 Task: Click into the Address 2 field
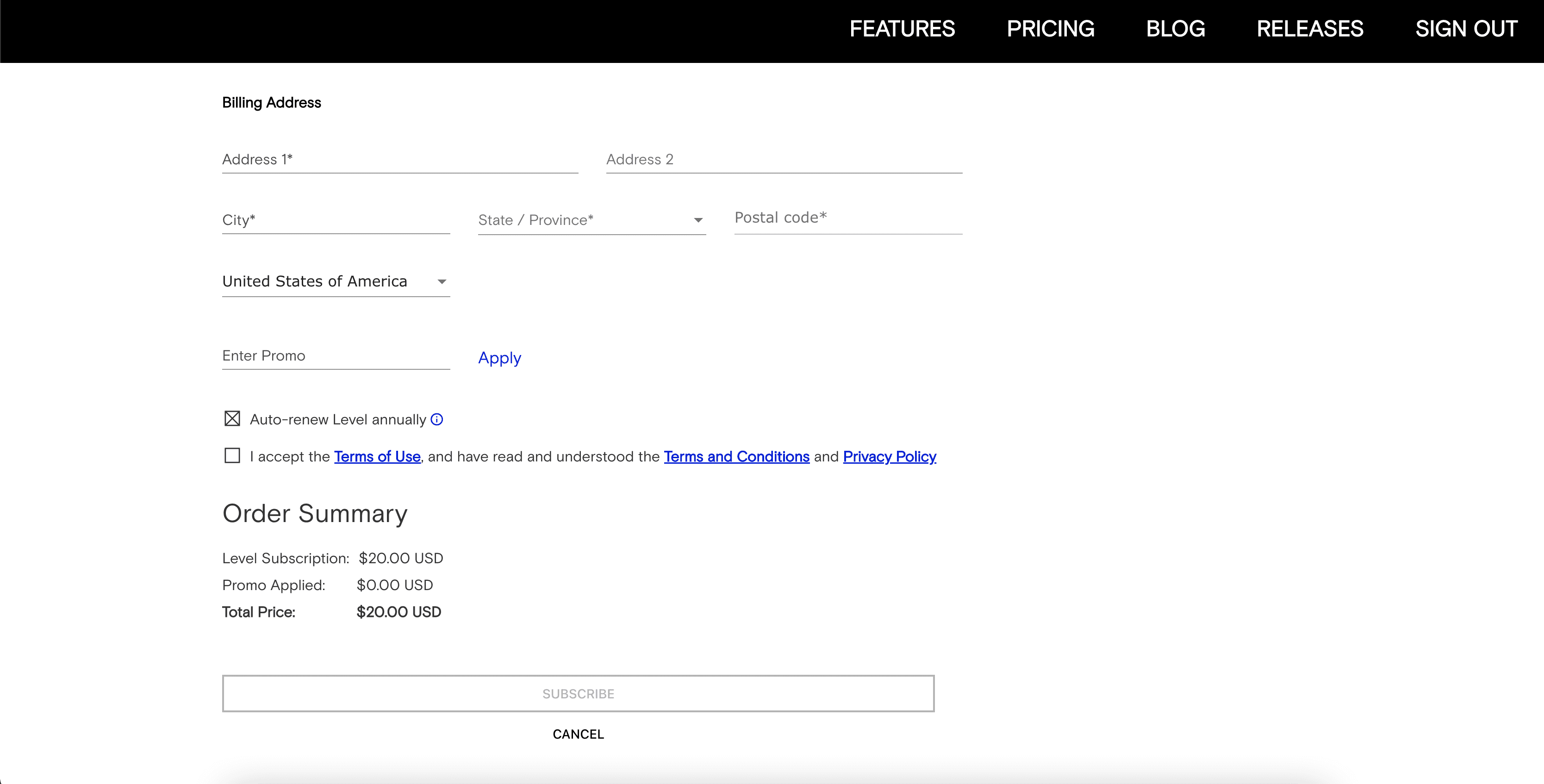click(784, 159)
